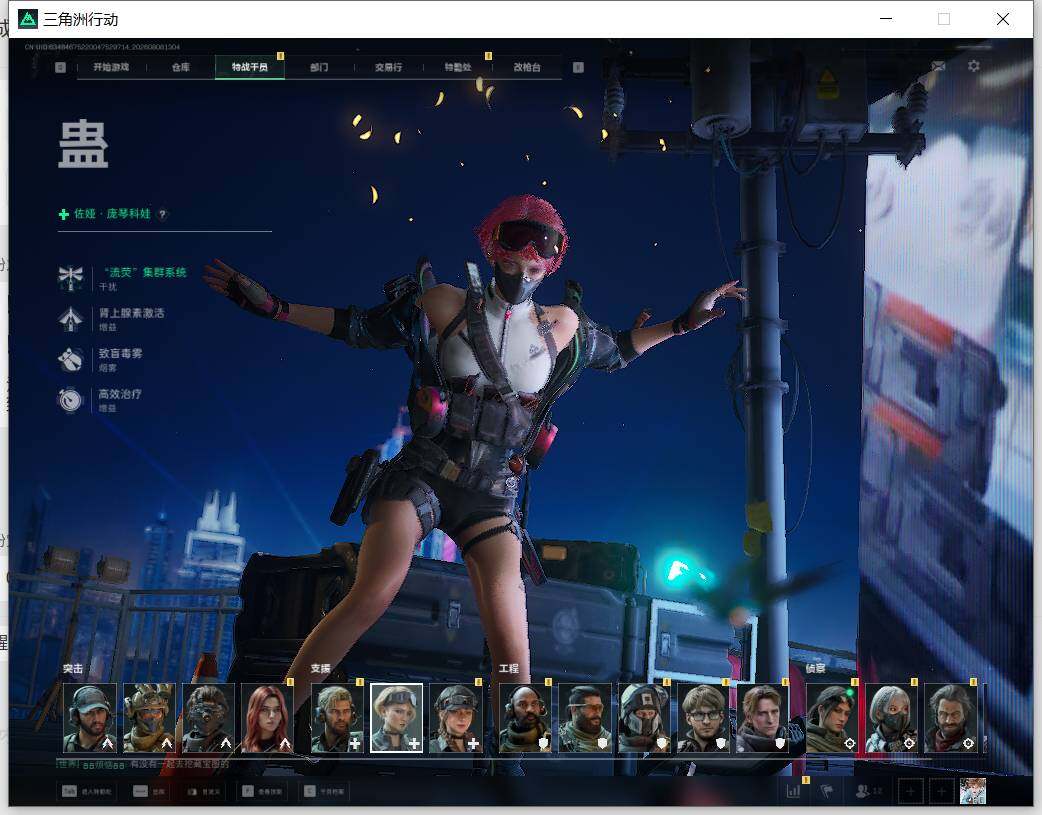This screenshot has width=1042, height=815.
Task: Minimize the 三角洲行动 window
Action: (886, 19)
